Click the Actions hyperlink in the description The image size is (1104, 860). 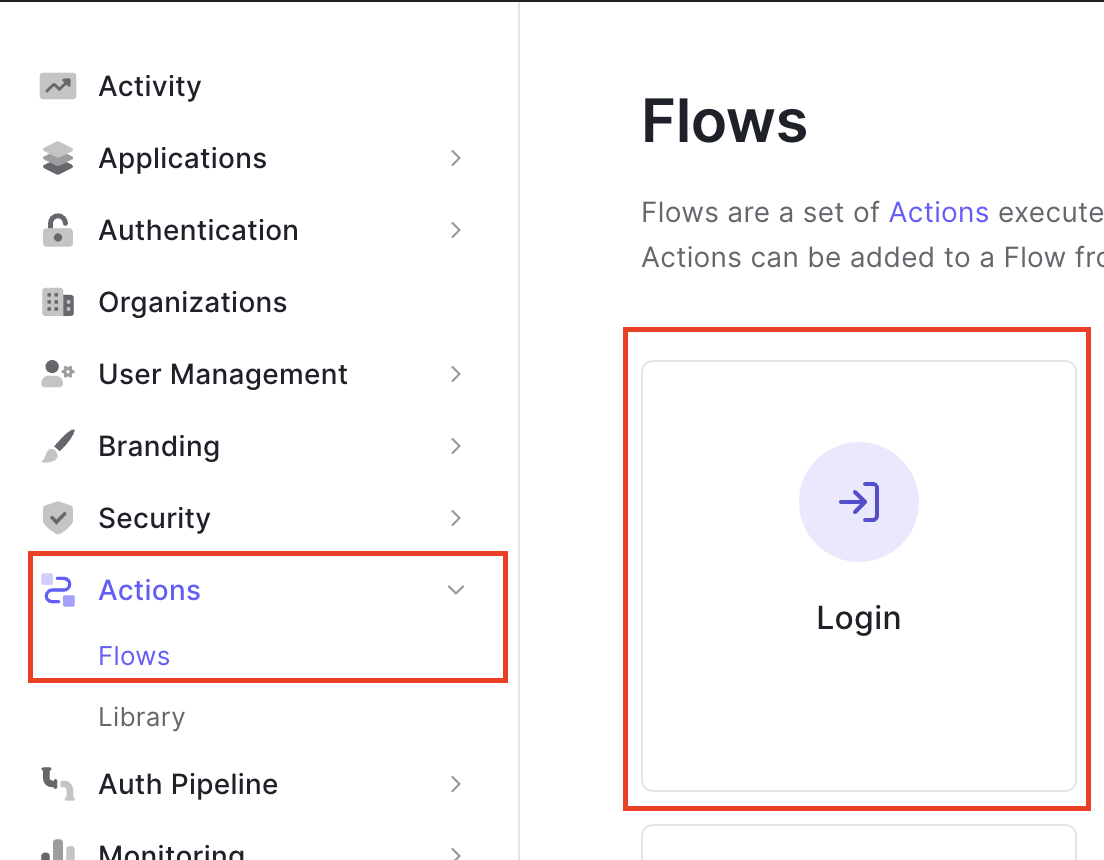tap(938, 212)
